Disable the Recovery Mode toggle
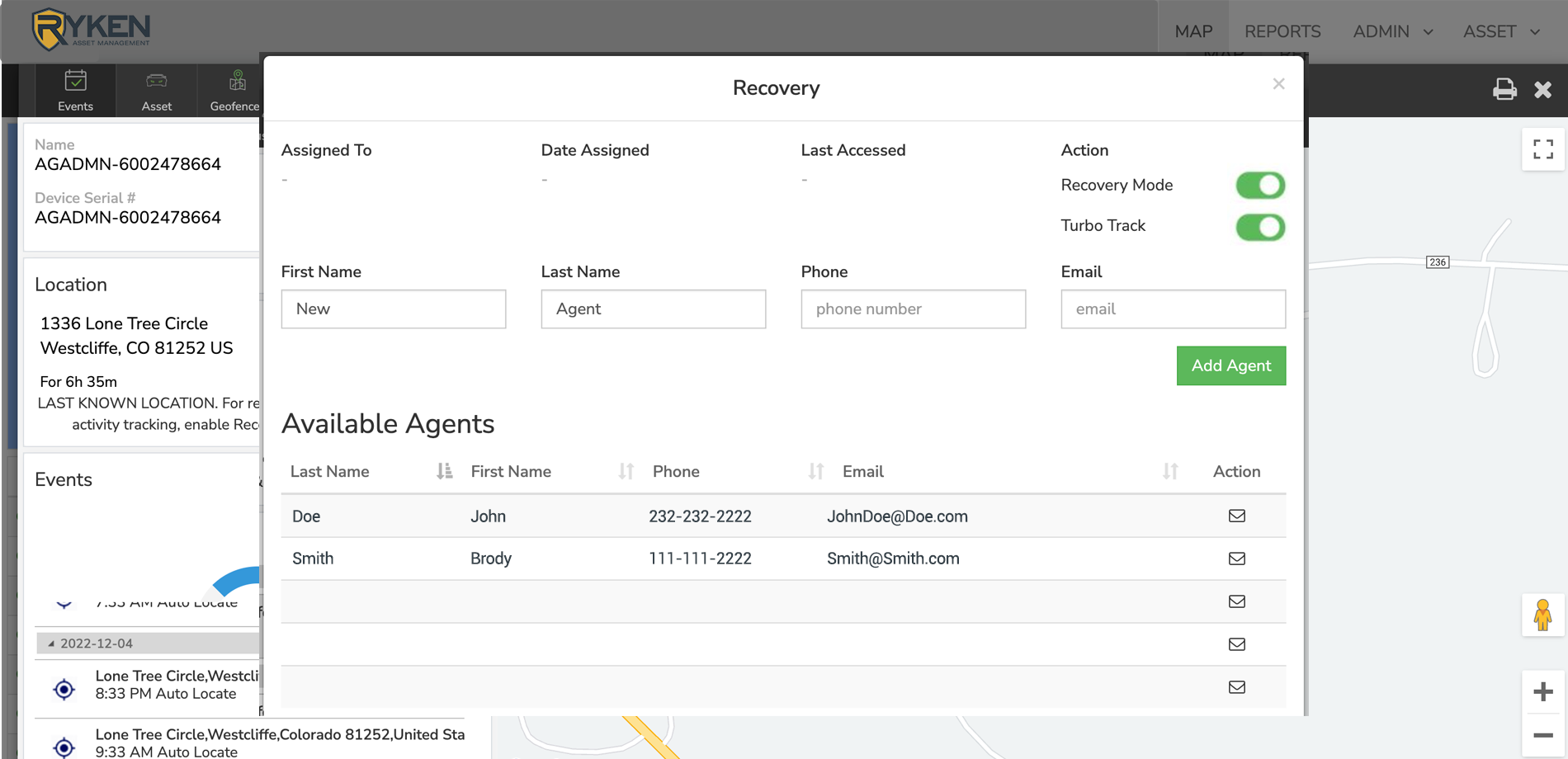The width and height of the screenshot is (1568, 759). [x=1259, y=185]
